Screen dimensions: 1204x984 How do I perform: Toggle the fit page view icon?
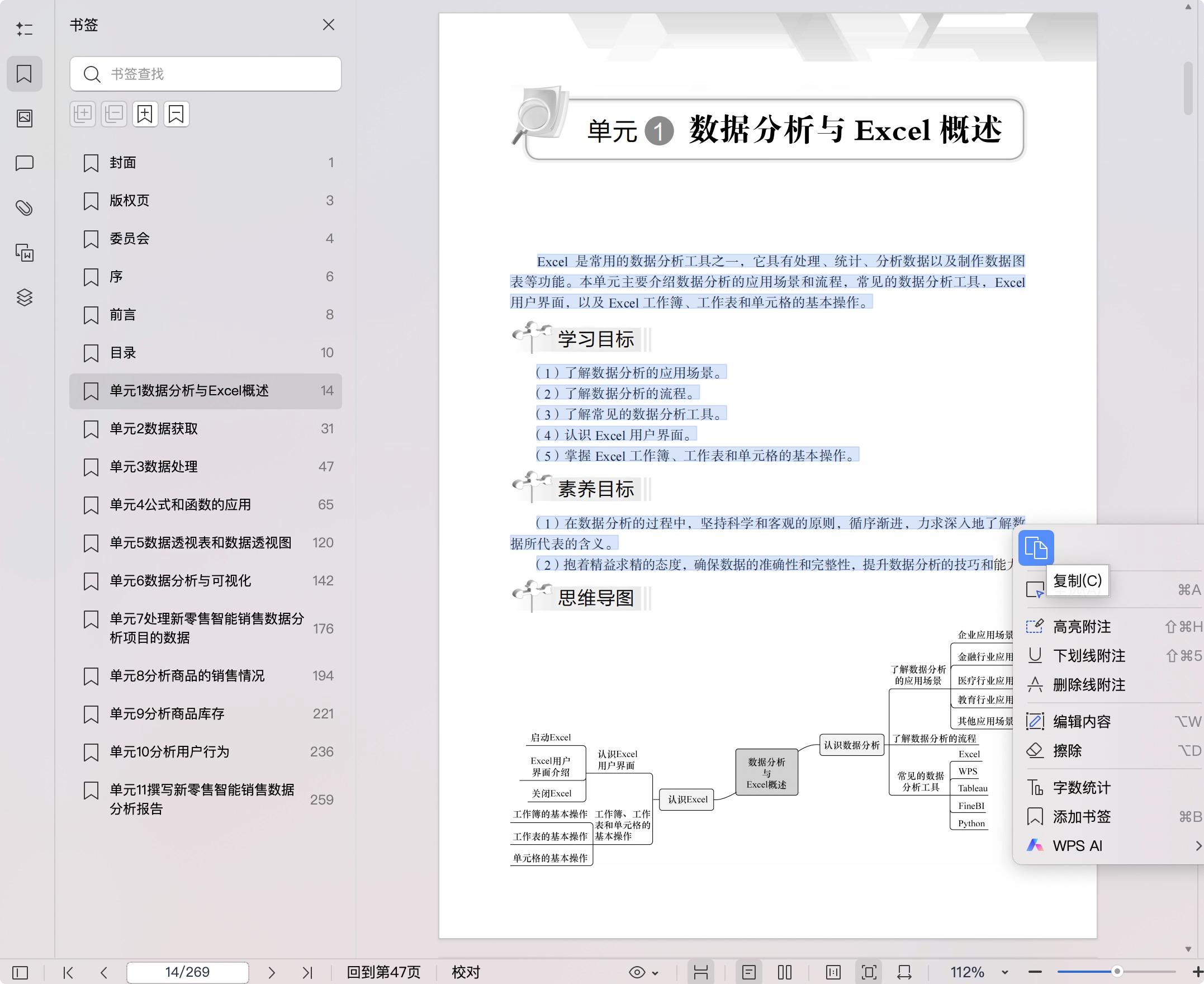[869, 973]
